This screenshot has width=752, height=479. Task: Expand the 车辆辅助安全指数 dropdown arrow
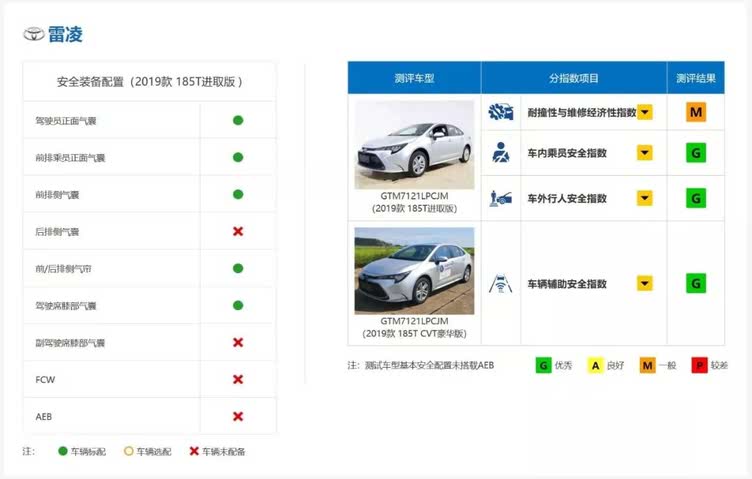coord(645,283)
